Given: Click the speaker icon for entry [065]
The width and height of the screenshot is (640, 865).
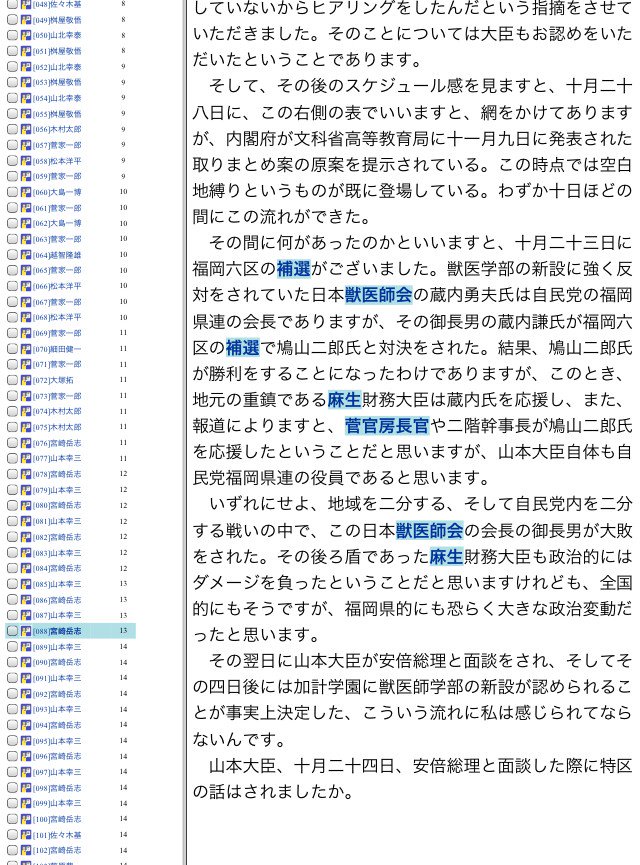Looking at the screenshot, I should 26,270.
